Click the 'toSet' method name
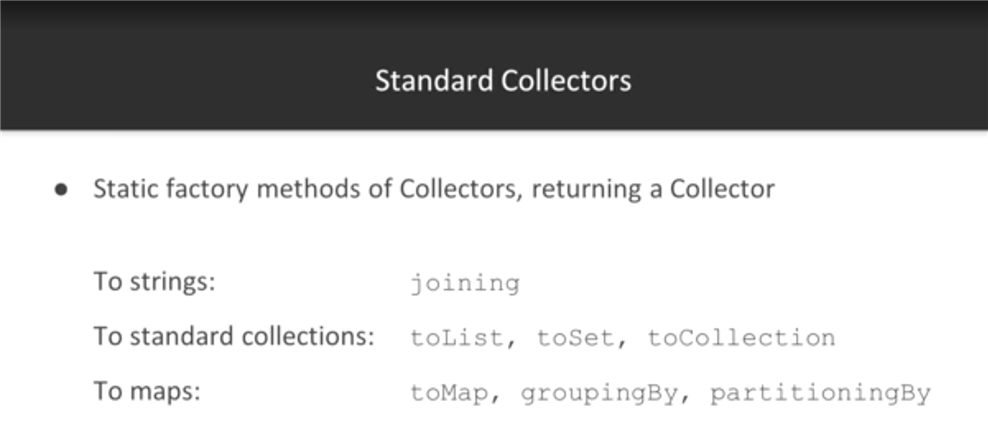 [x=576, y=338]
